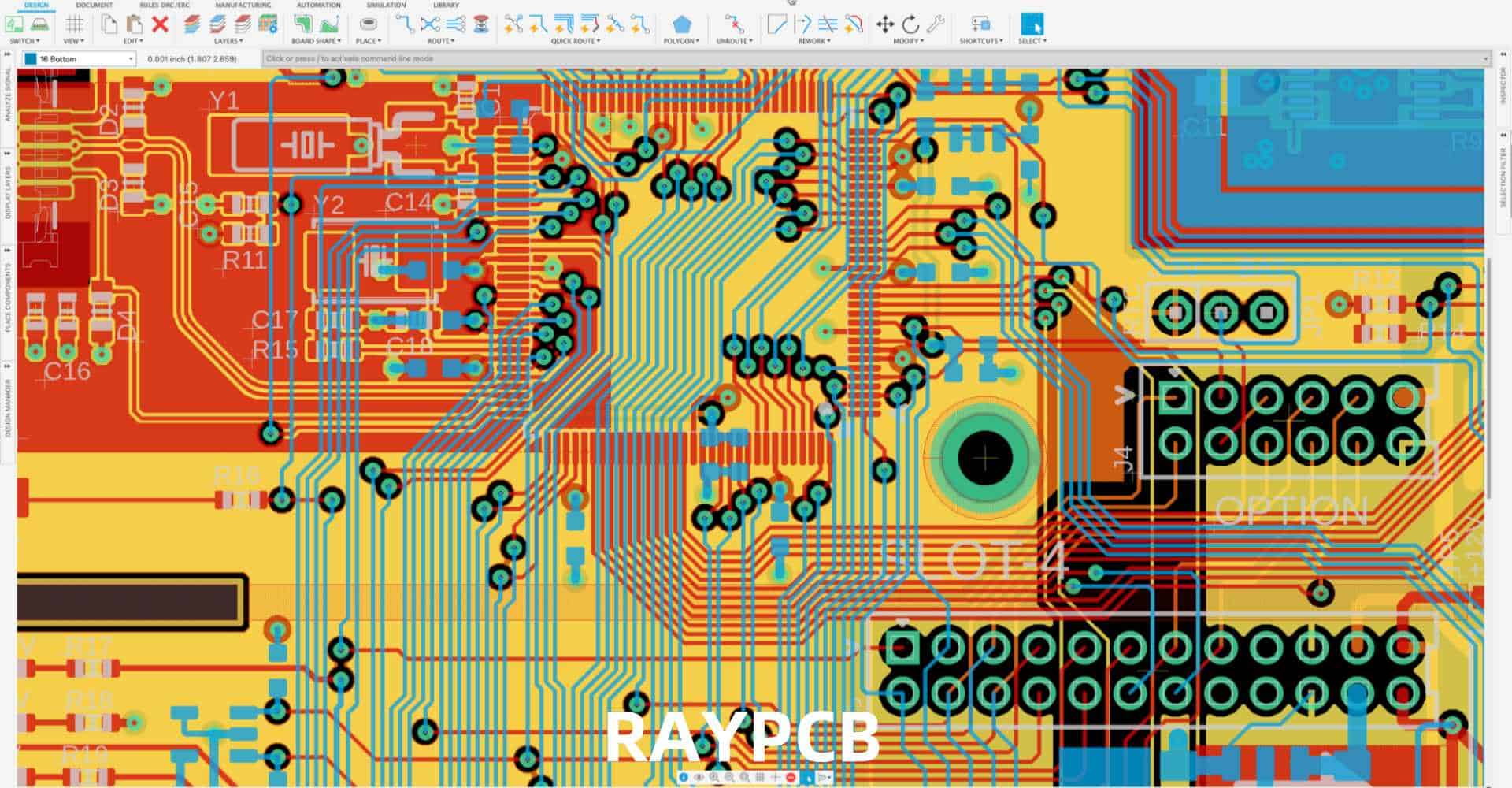Switch to the Manufacturing tab
This screenshot has height=788, width=1512.
(x=243, y=4)
